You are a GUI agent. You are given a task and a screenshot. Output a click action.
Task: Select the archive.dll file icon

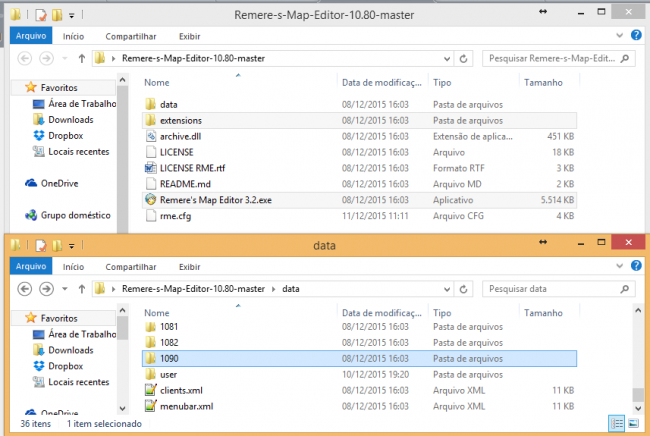click(150, 136)
